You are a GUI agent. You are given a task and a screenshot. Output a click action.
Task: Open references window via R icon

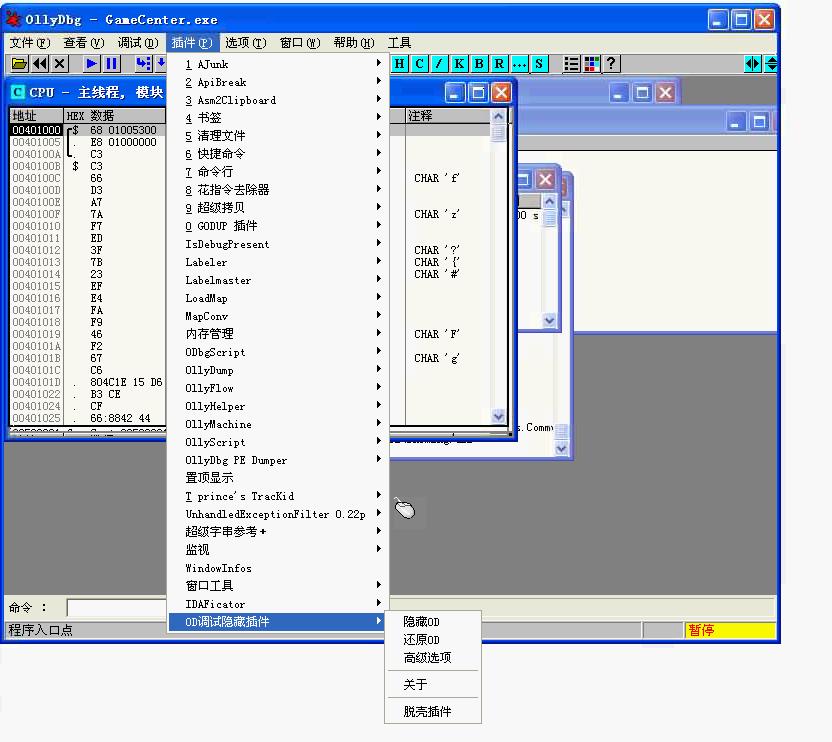pyautogui.click(x=499, y=64)
